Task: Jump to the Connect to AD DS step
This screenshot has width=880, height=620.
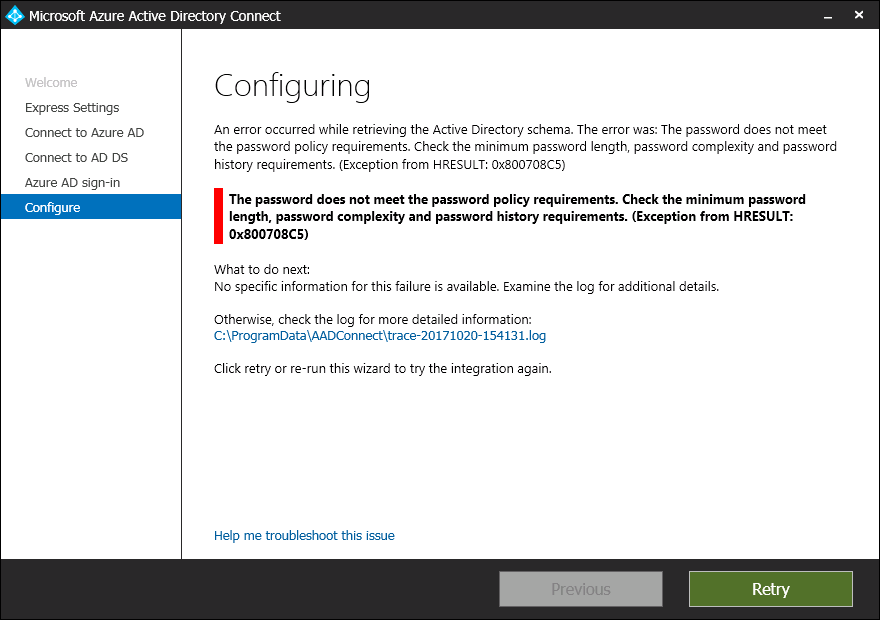Action: click(77, 158)
